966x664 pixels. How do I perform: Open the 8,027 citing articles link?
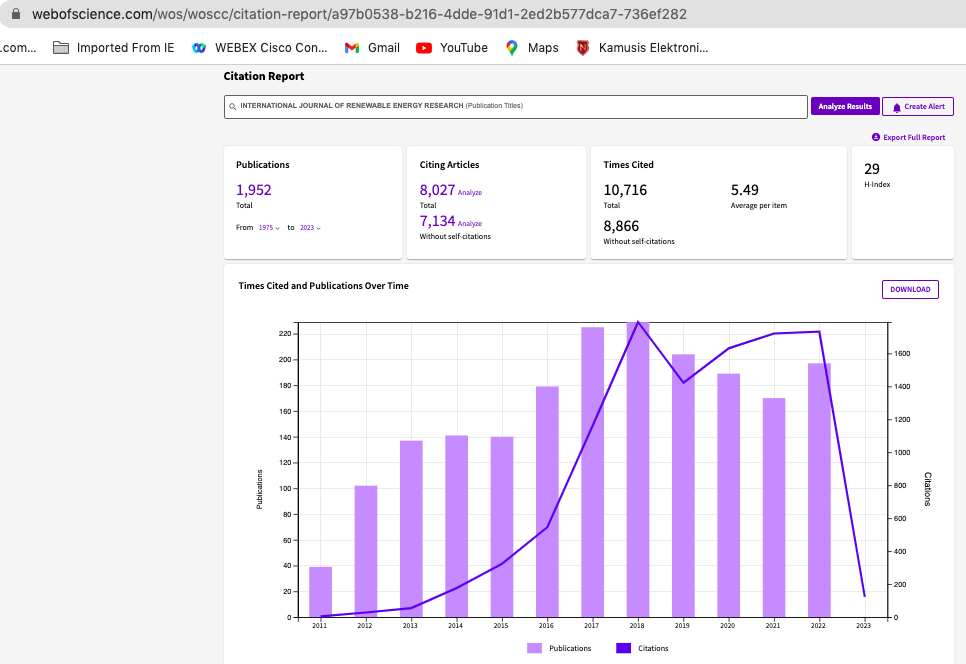(x=437, y=190)
